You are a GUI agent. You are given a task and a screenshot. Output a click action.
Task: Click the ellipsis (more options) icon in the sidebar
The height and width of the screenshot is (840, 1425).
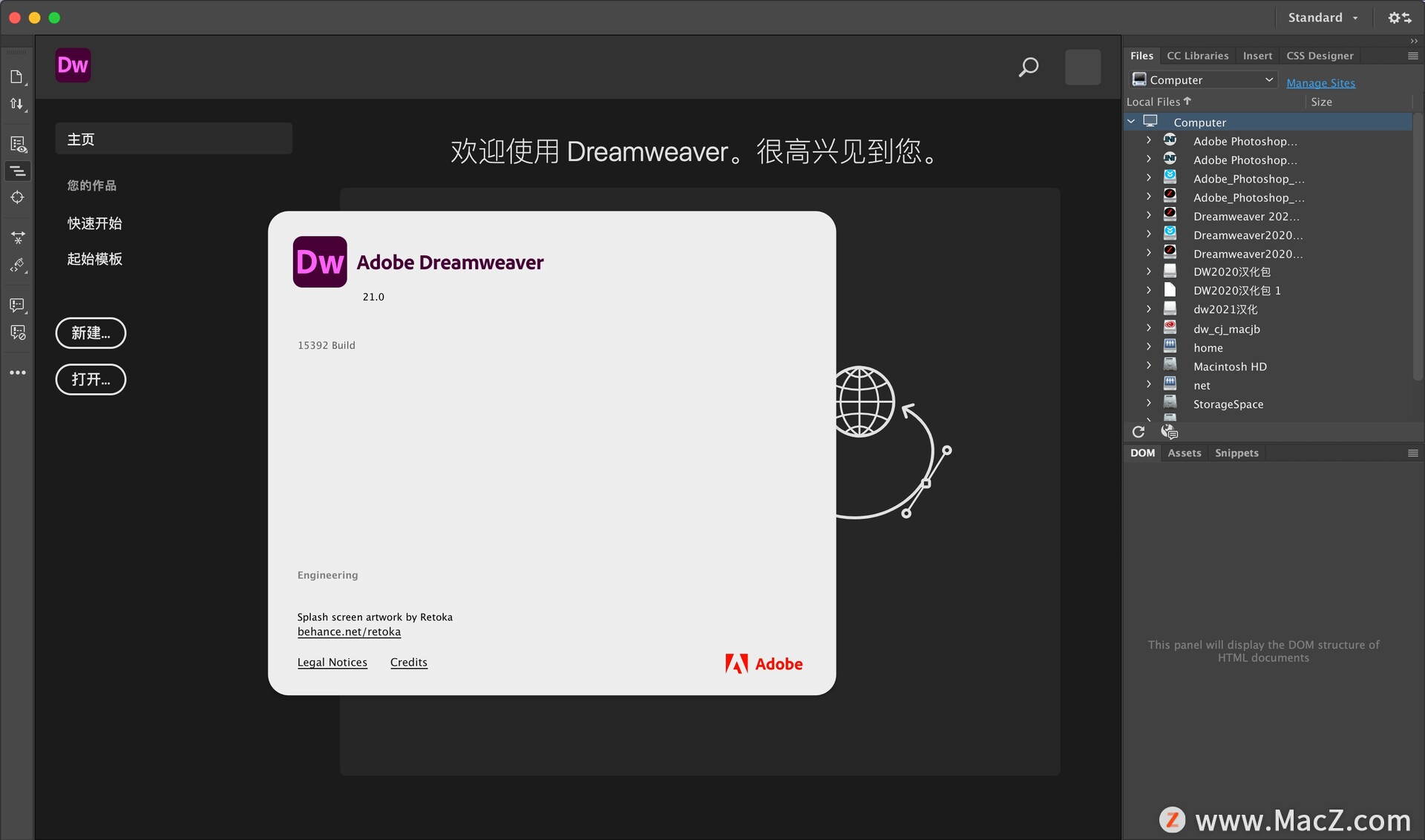[18, 373]
